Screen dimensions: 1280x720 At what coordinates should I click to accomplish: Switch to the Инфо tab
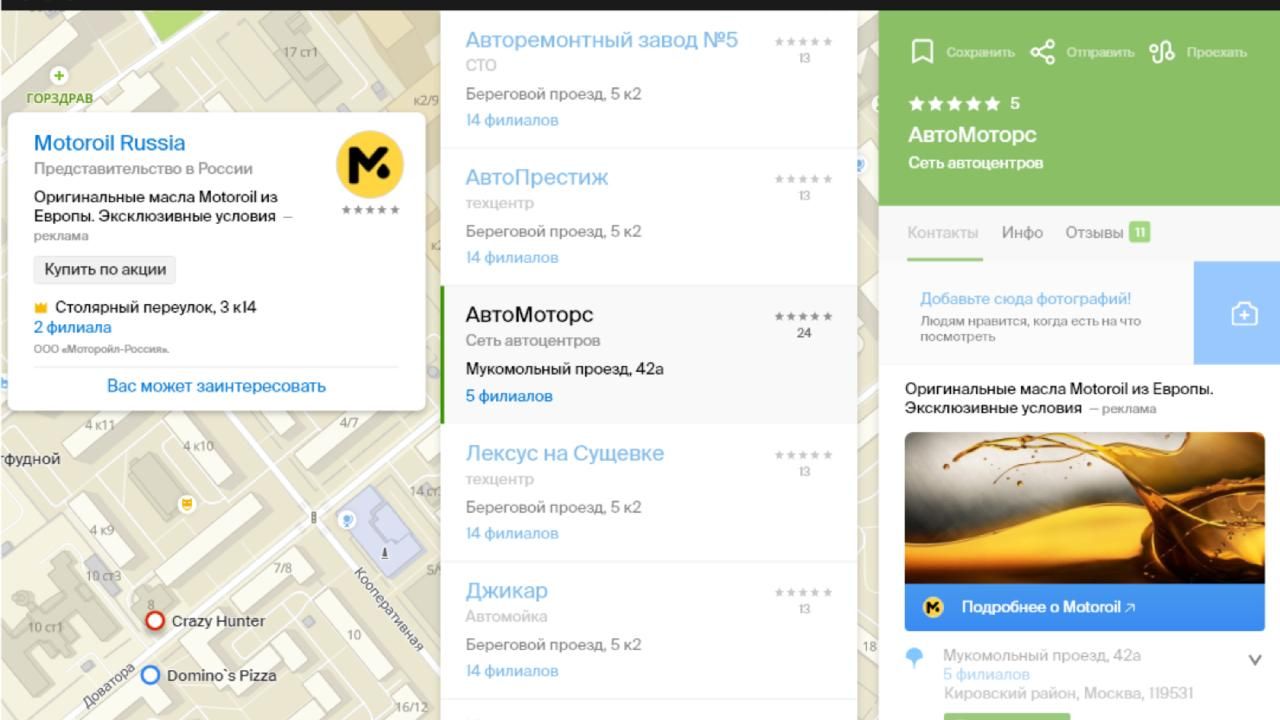click(1021, 232)
